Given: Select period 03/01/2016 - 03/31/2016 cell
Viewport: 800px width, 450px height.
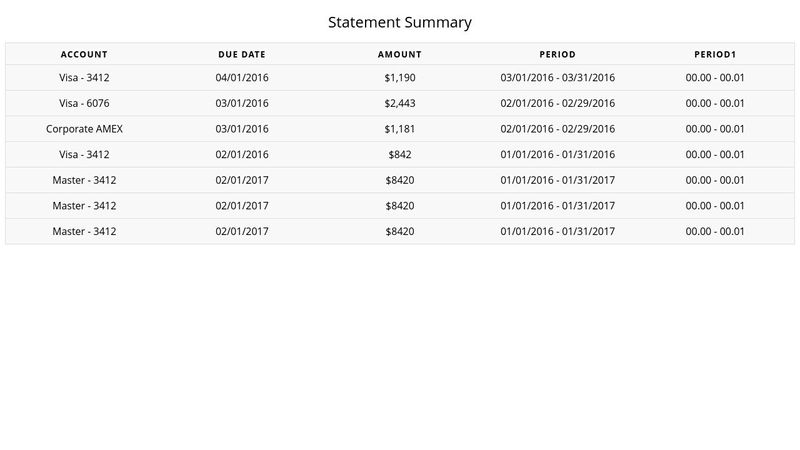Looking at the screenshot, I should coord(558,78).
